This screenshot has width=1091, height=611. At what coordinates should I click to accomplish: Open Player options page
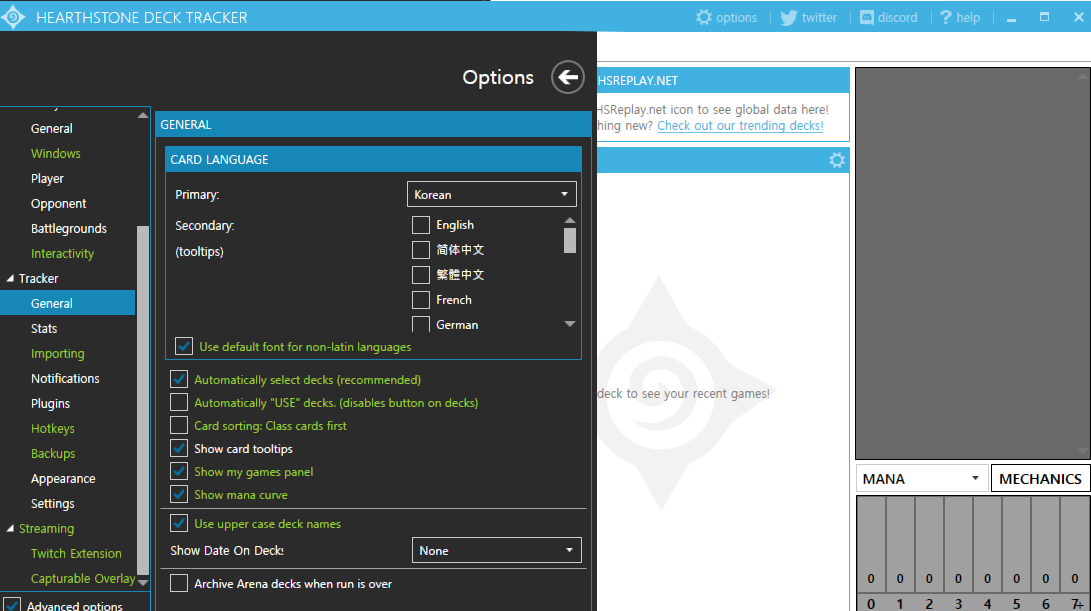click(x=47, y=179)
